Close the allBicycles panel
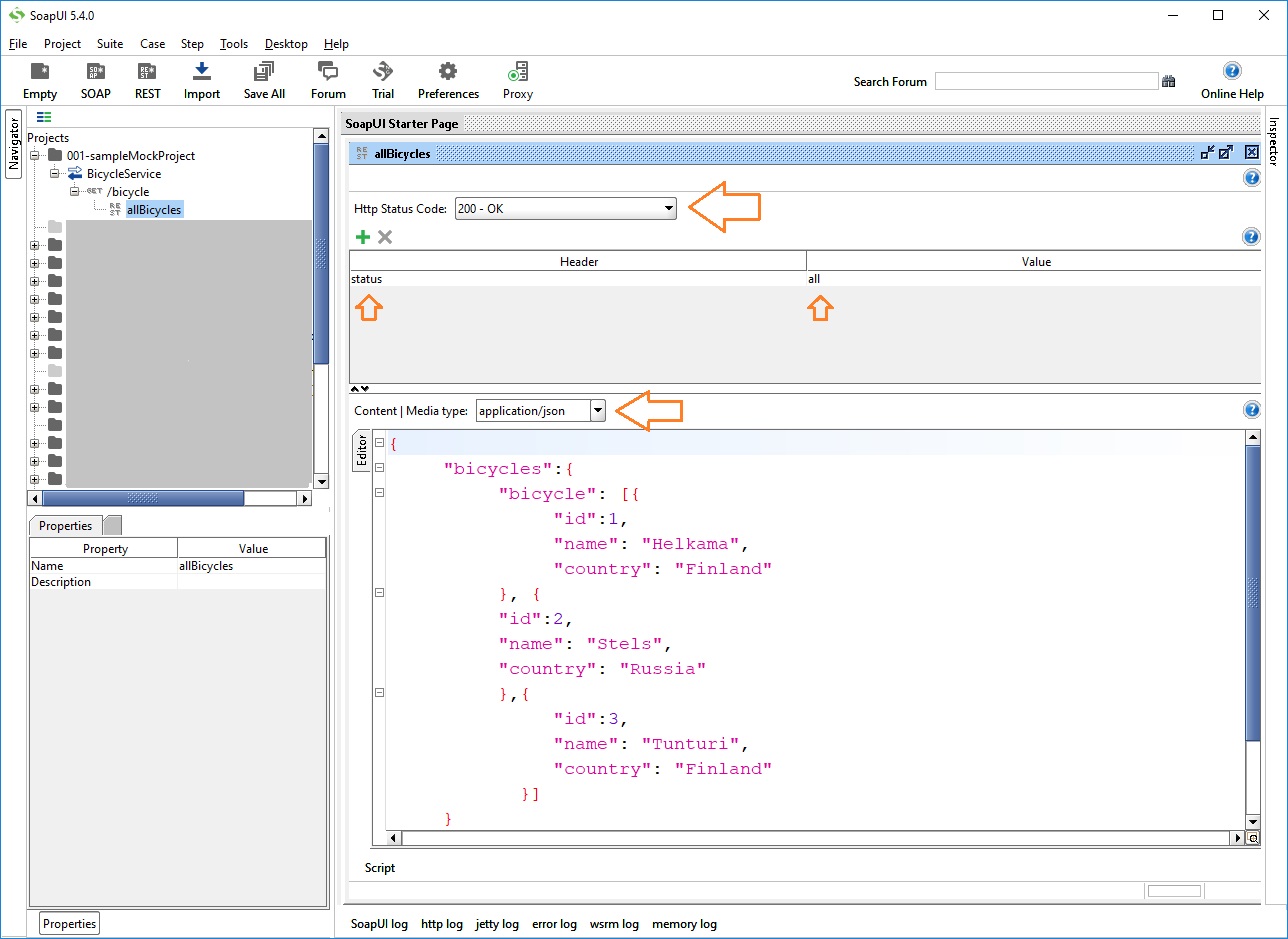1288x939 pixels. (1251, 153)
